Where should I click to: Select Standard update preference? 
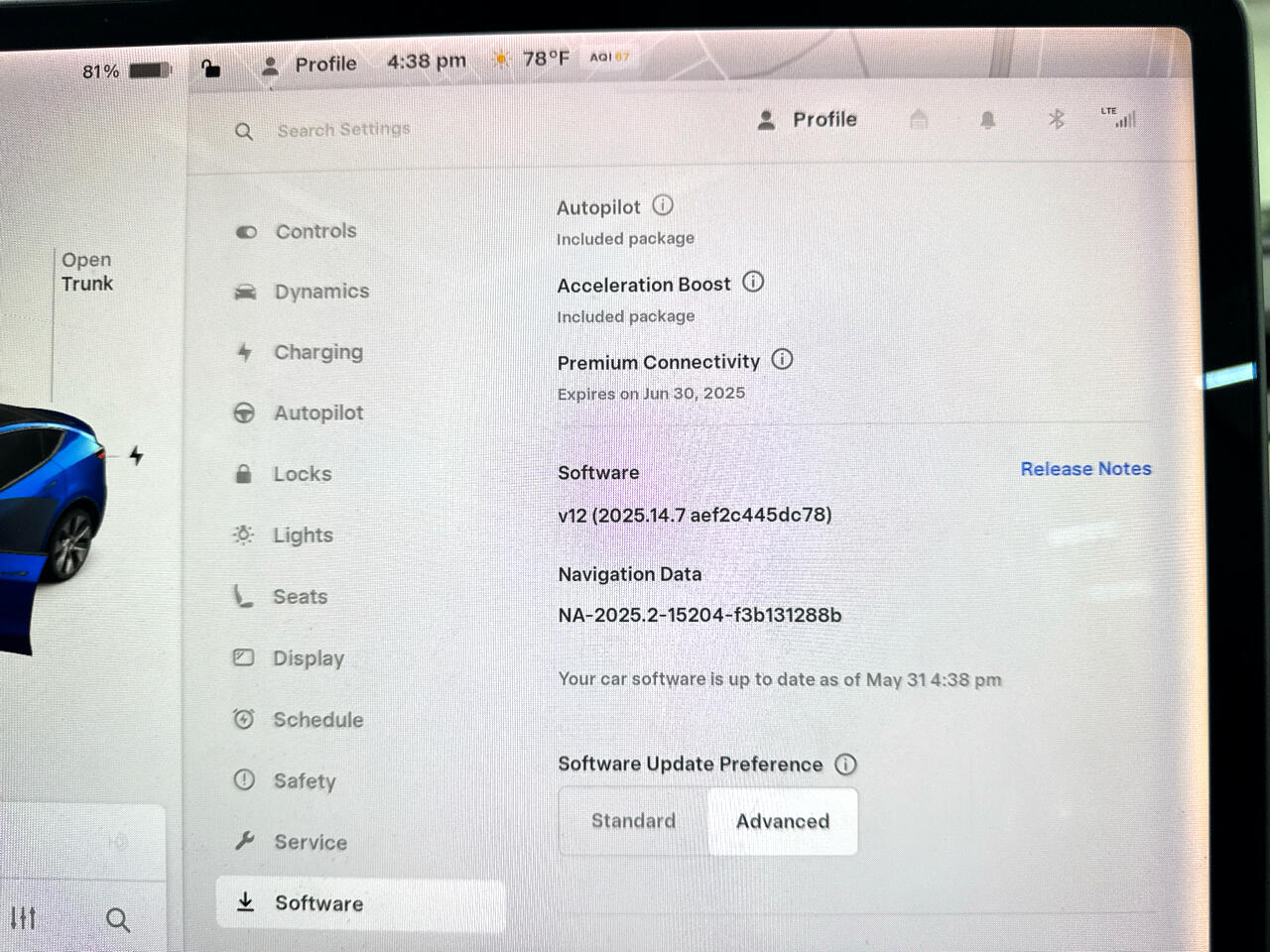click(633, 820)
